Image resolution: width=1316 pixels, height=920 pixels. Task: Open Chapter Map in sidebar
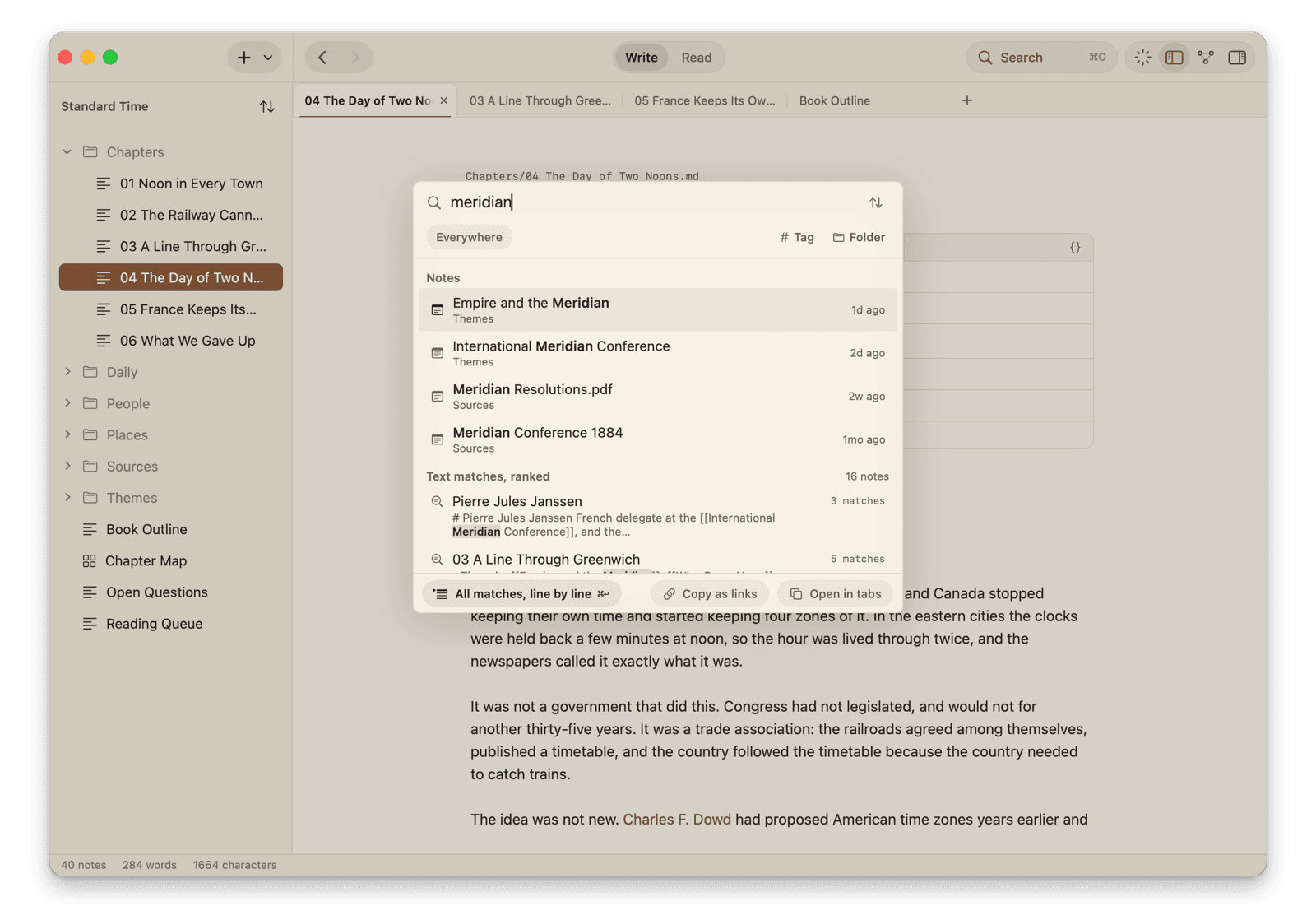(171, 560)
